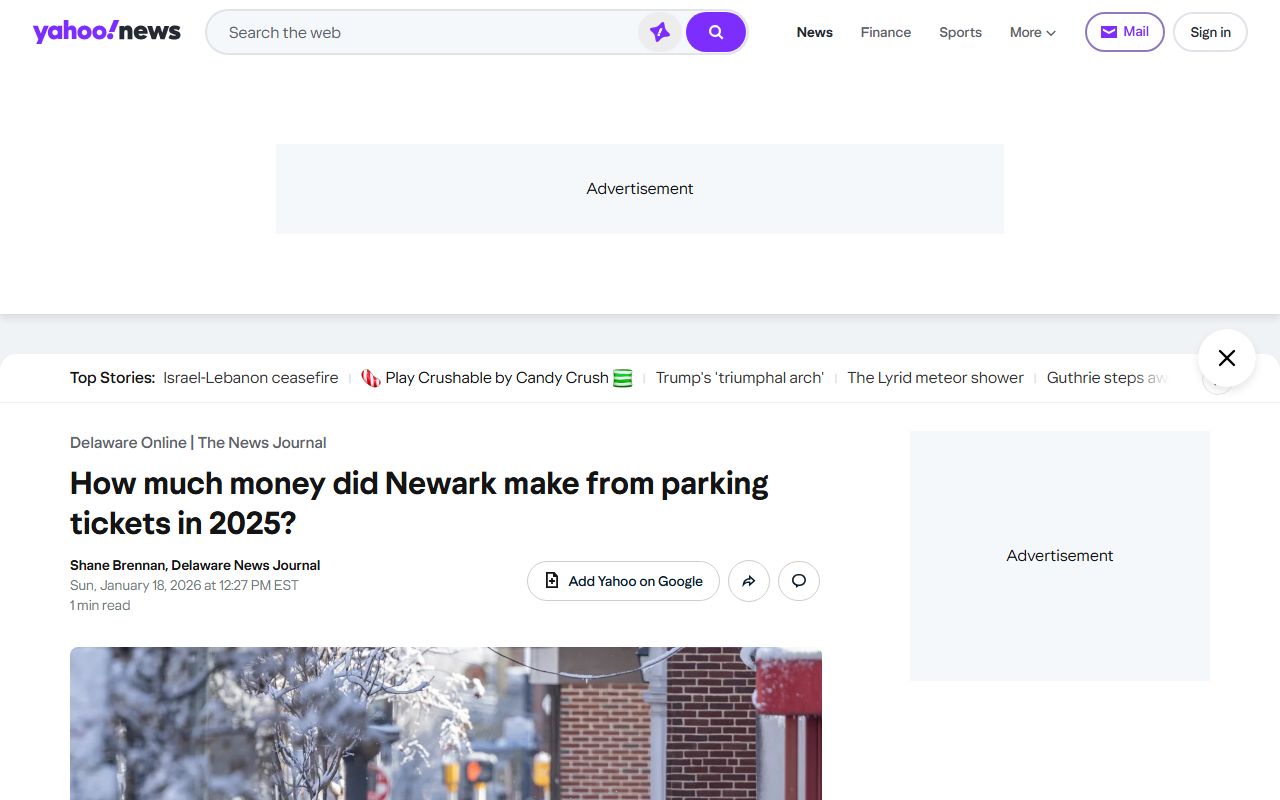
Task: Open Yahoo Mail
Action: coord(1125,32)
